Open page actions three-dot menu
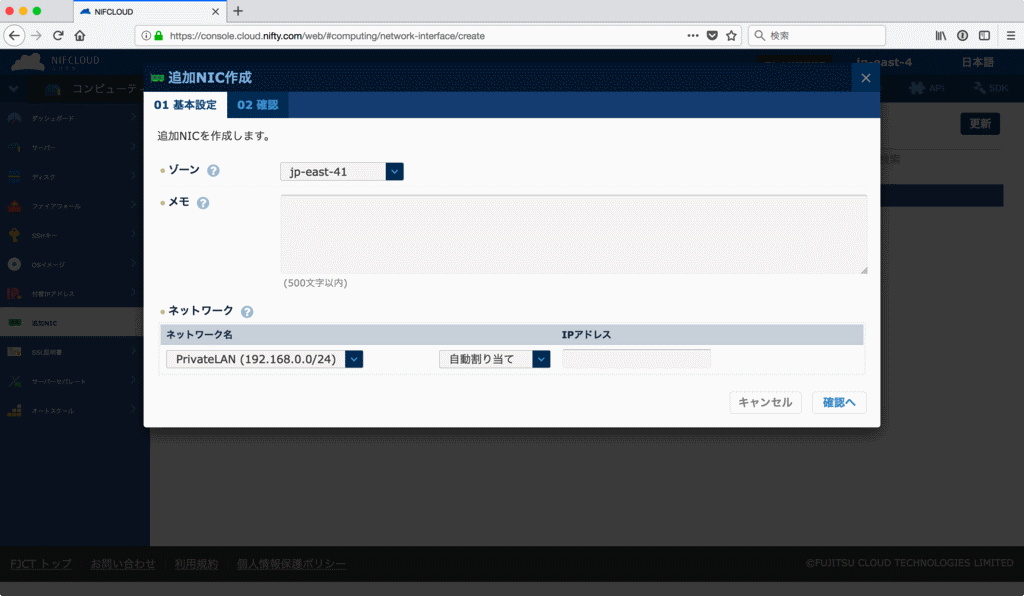The height and width of the screenshot is (596, 1024). click(x=693, y=36)
